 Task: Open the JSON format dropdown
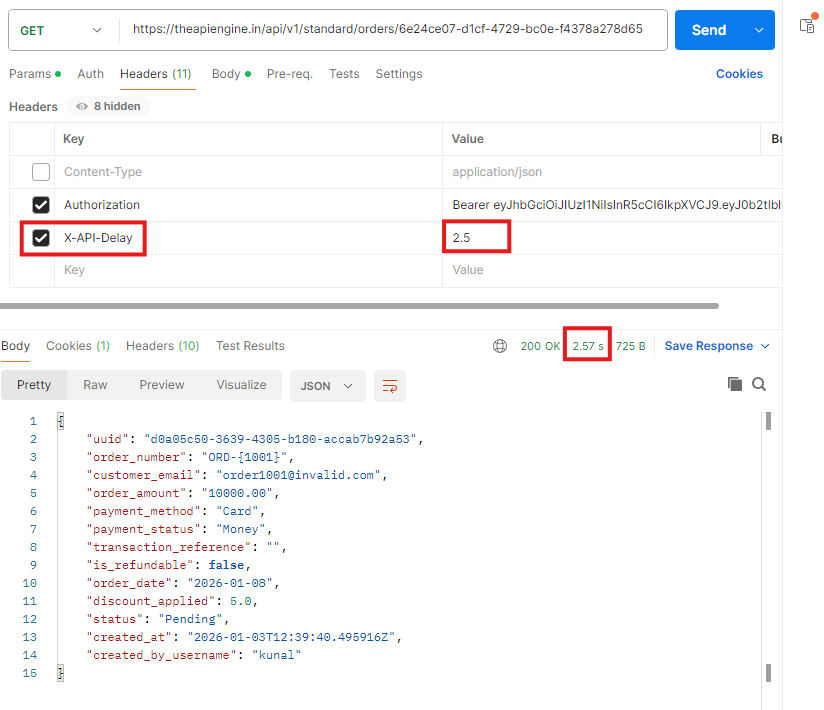327,385
